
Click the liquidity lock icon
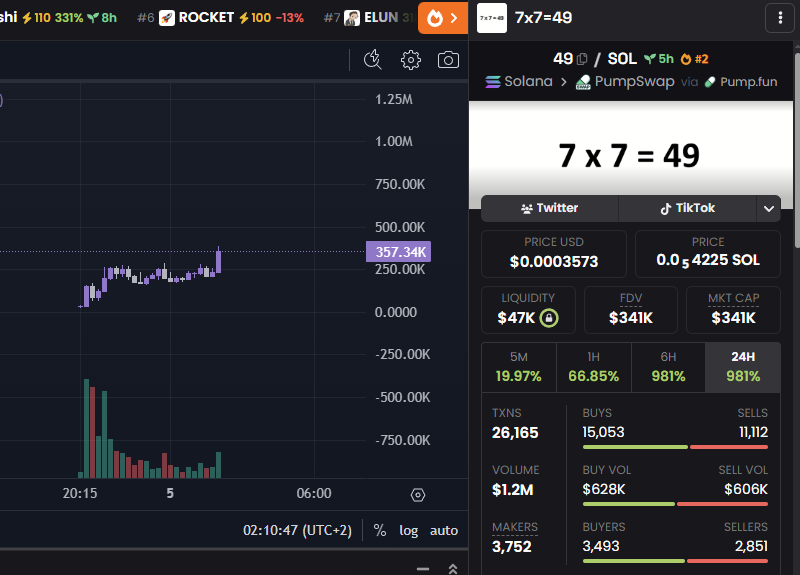tap(549, 318)
